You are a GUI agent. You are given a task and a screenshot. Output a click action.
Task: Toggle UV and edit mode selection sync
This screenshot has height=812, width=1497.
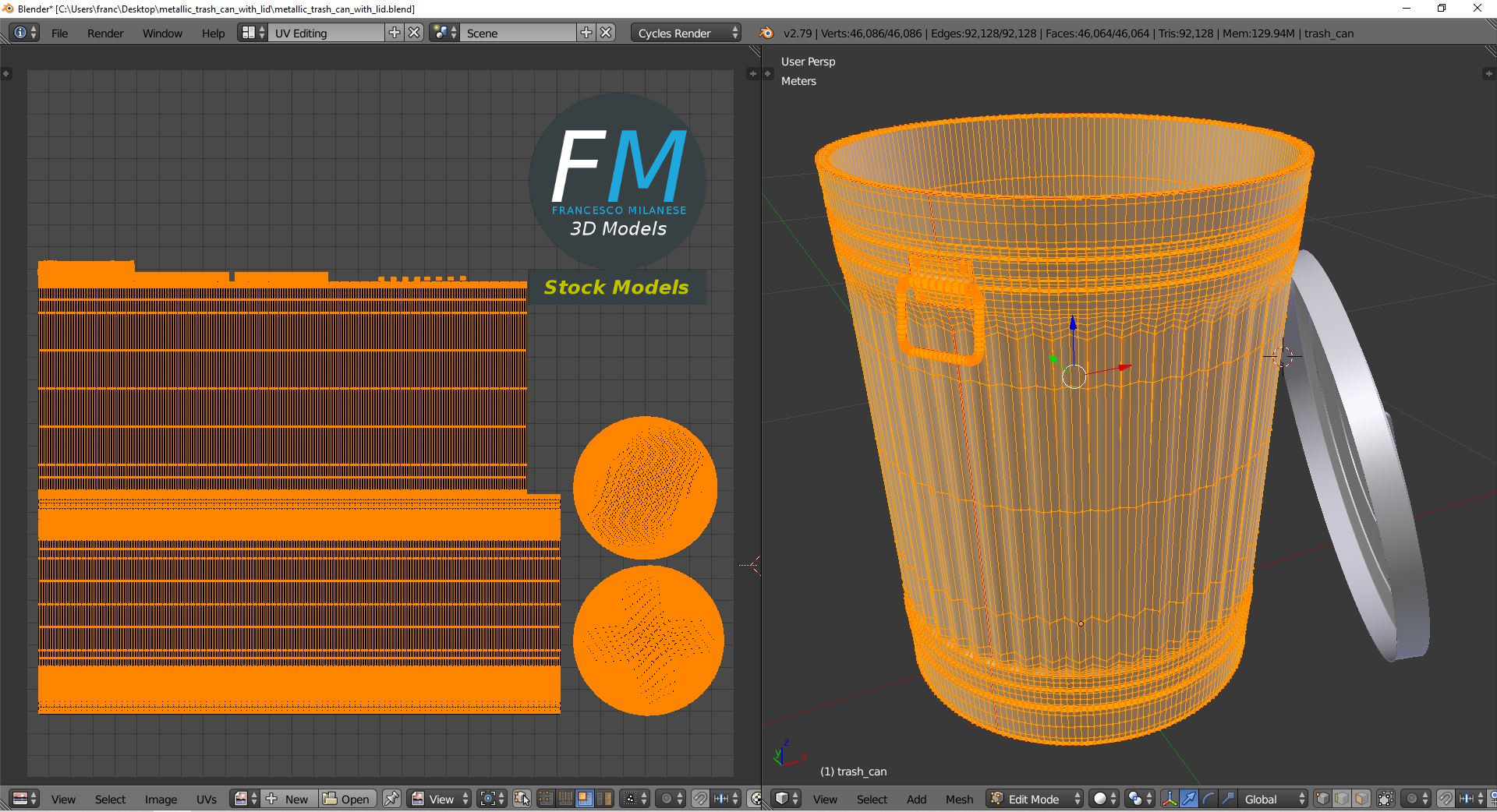(x=522, y=799)
